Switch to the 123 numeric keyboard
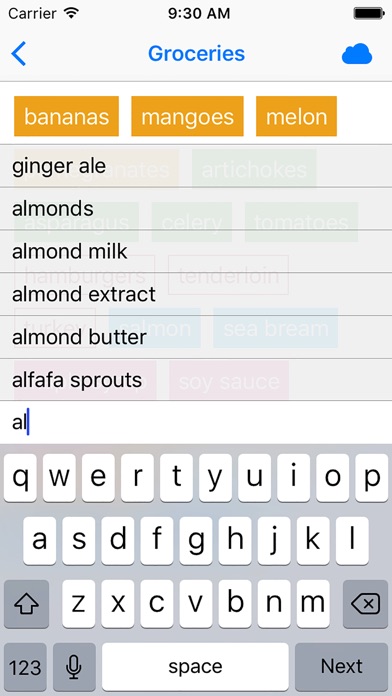 (25, 666)
